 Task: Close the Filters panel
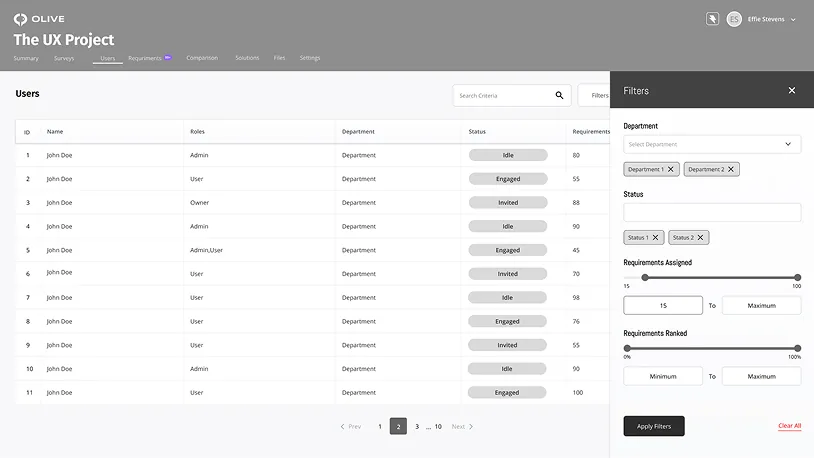[792, 90]
